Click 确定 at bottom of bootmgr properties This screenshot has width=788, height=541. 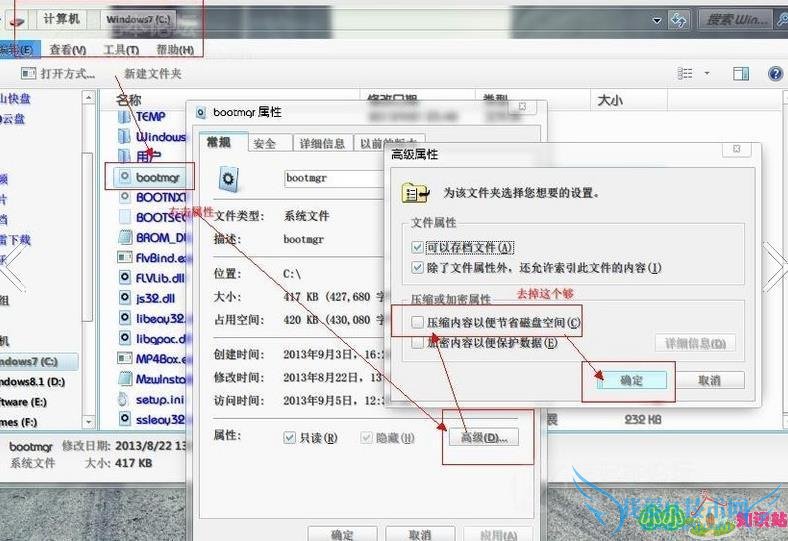click(x=342, y=534)
